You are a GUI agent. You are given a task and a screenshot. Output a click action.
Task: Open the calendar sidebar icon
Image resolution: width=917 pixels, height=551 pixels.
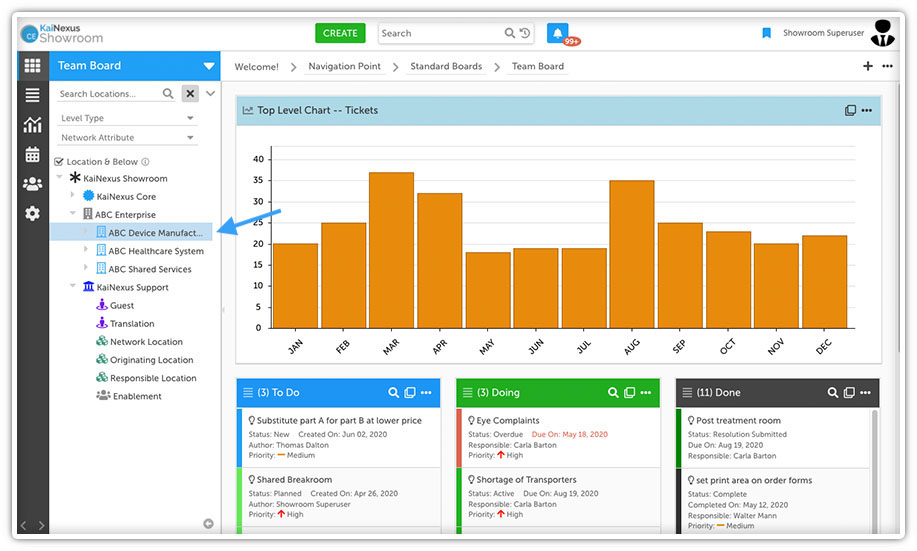click(x=32, y=154)
